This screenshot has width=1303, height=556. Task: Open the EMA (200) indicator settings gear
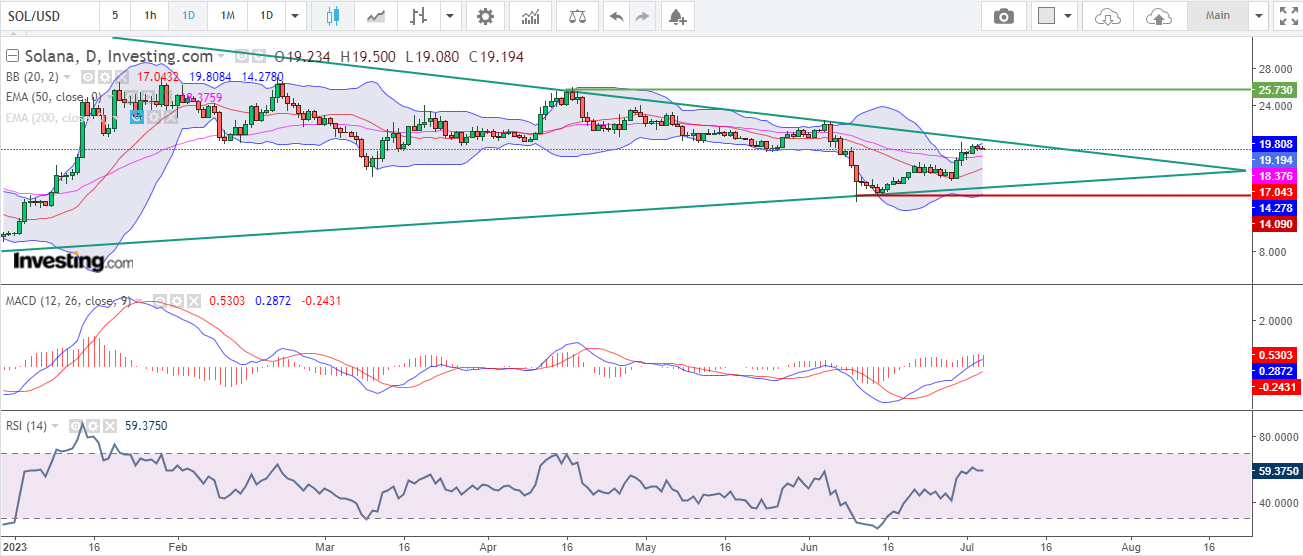(x=153, y=117)
